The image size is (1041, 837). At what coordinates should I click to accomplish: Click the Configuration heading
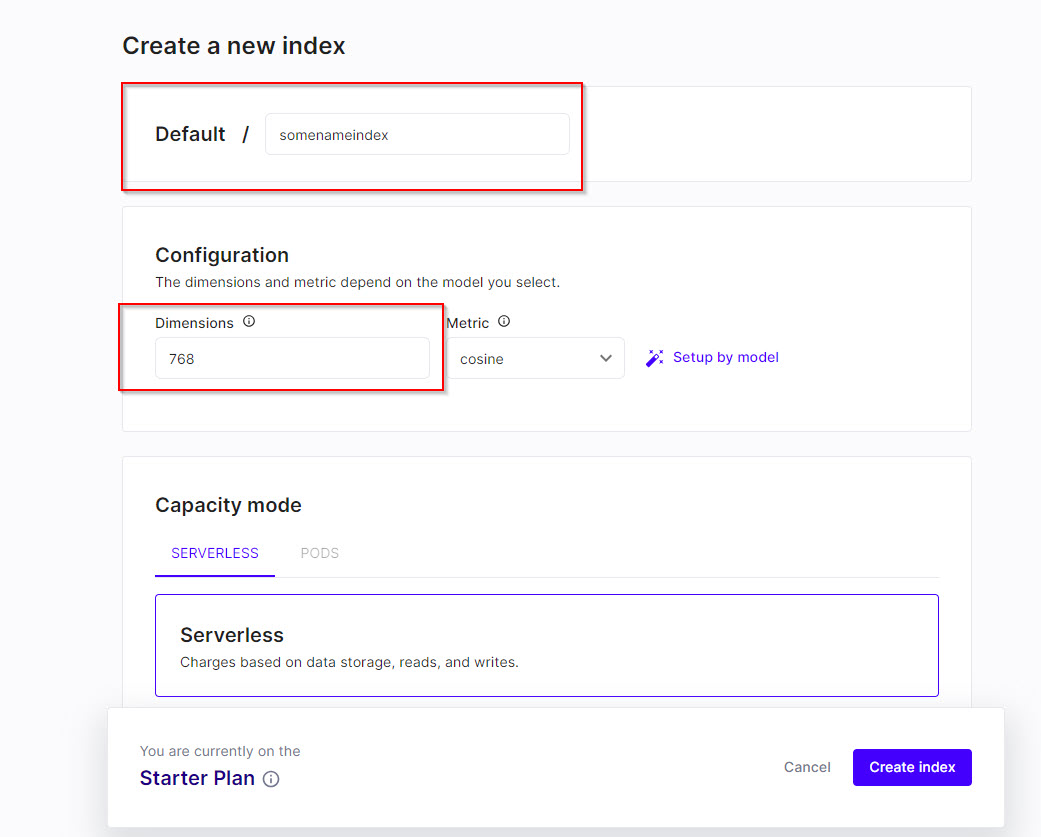point(222,255)
